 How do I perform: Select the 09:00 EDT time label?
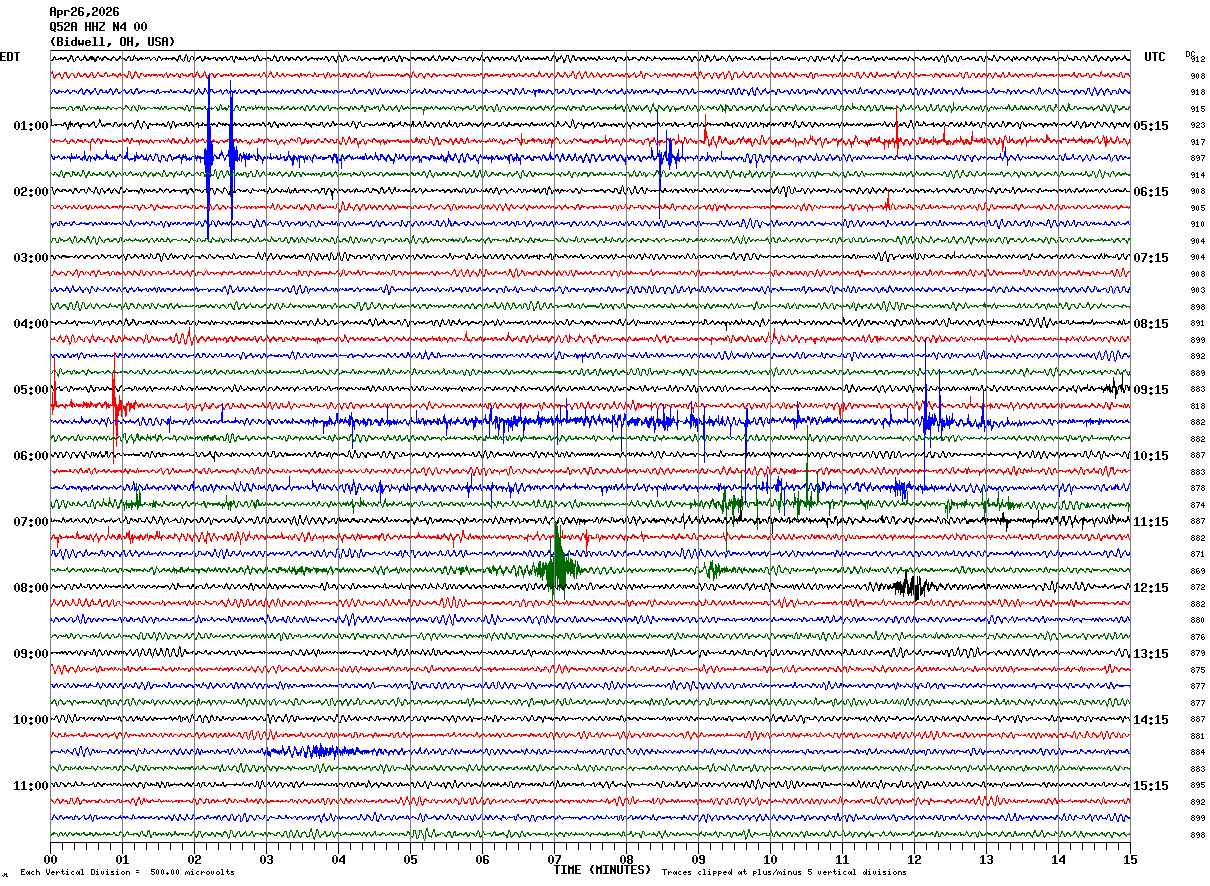pos(31,654)
